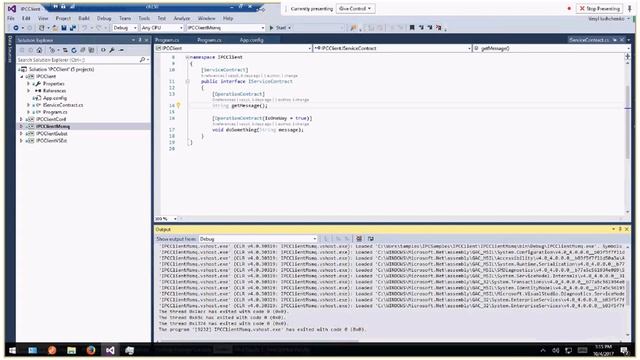This screenshot has width=640, height=360.
Task: Go to the previous bookmark
Action: 421,28
